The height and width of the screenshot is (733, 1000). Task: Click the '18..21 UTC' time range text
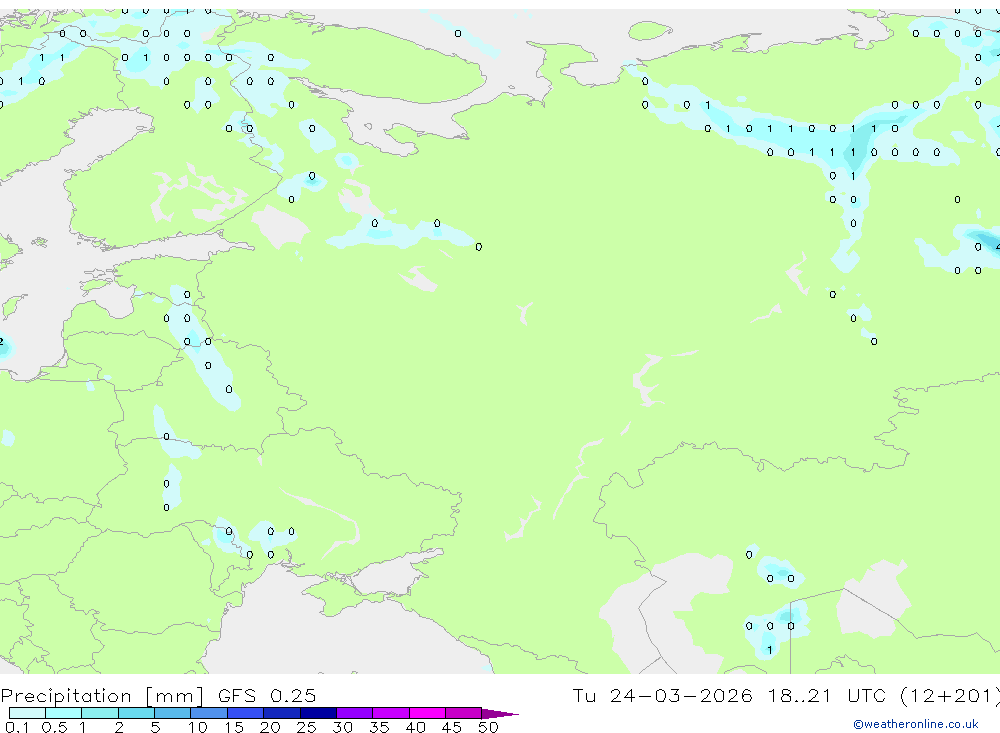(828, 695)
